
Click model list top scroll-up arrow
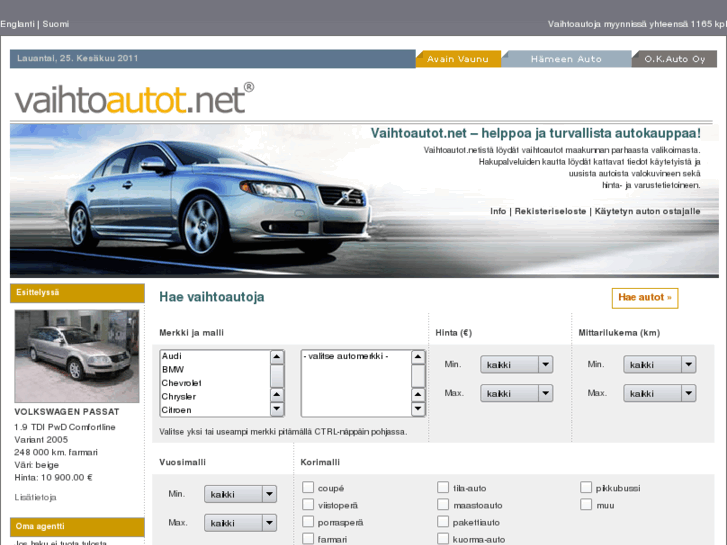tap(418, 357)
